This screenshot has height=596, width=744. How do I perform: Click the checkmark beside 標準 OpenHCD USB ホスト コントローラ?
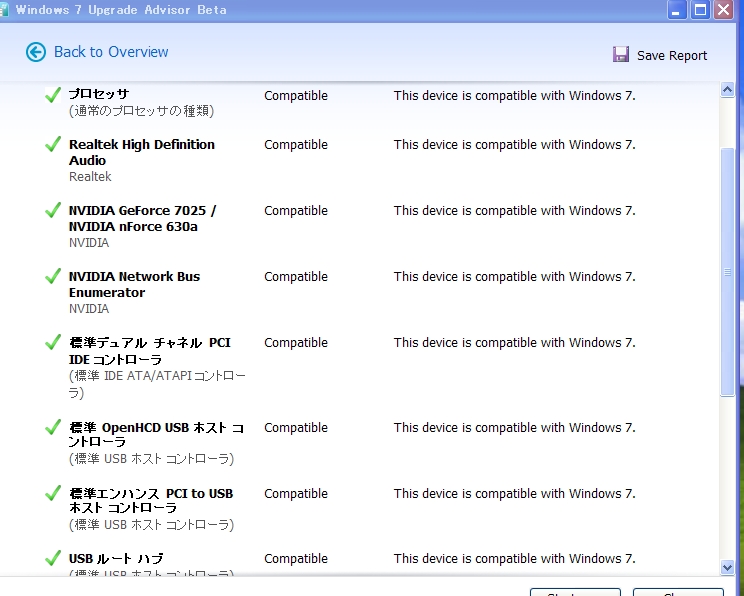click(53, 427)
